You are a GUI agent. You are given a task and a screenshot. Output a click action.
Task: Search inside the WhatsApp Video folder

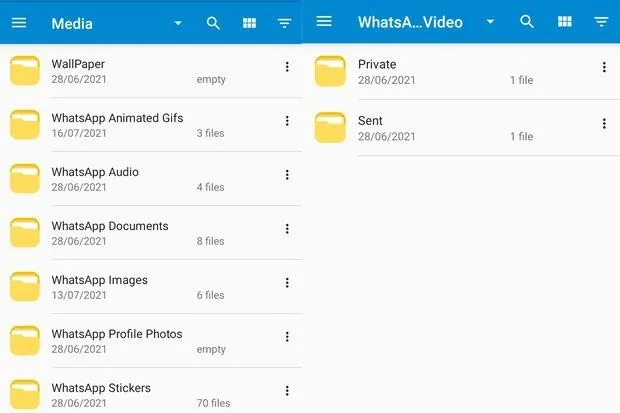click(x=527, y=22)
